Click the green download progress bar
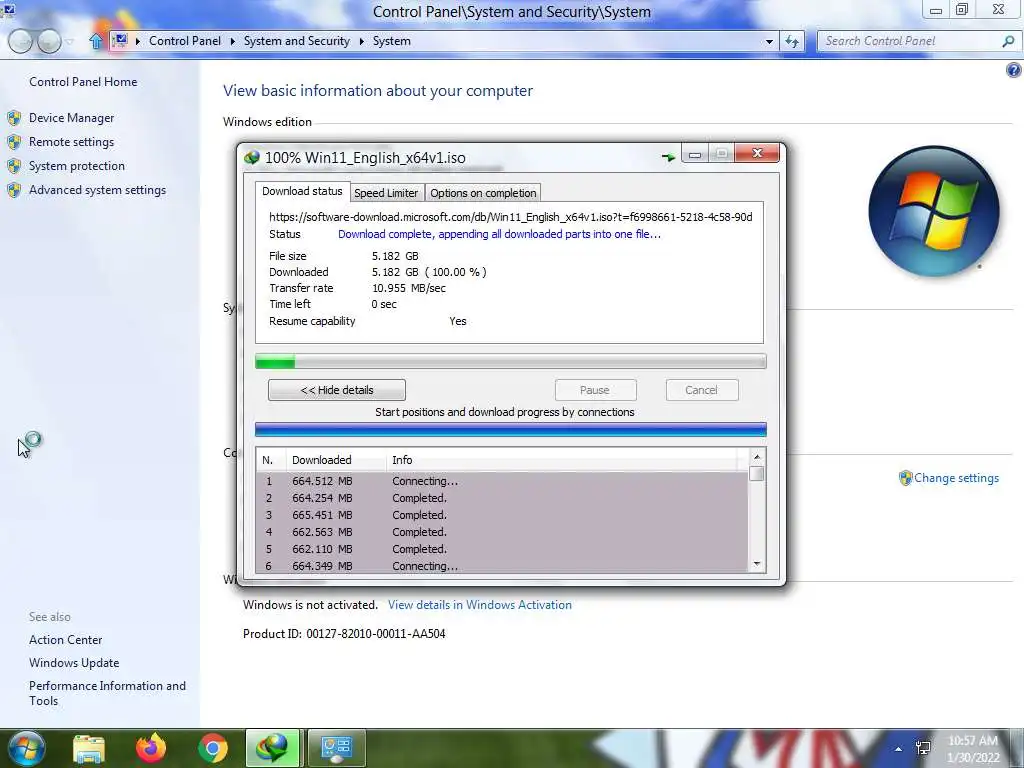Screen dimensions: 1024x768 pos(511,361)
